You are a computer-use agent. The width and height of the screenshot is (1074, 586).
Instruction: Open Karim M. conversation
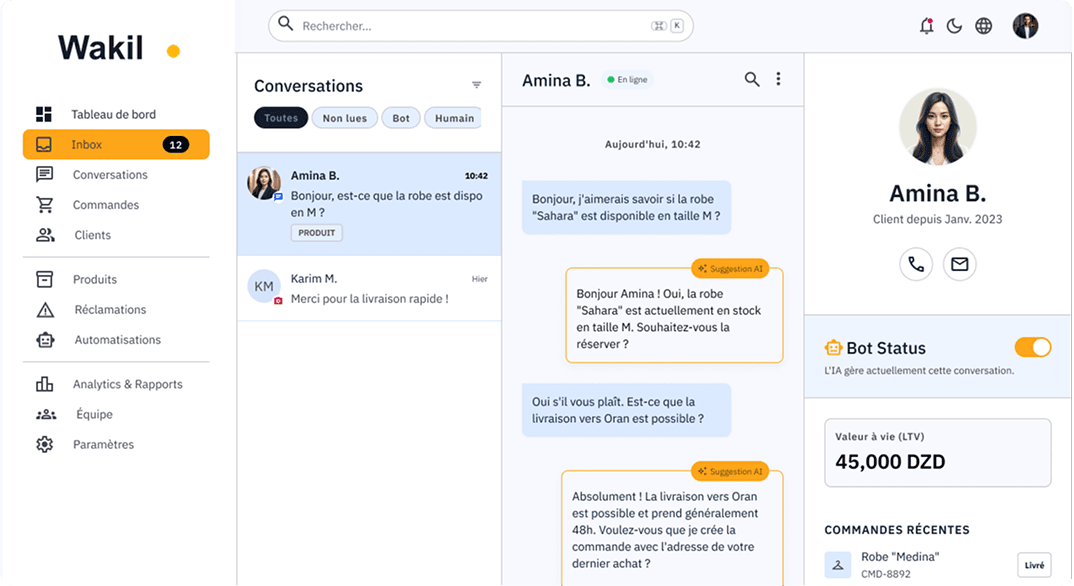[369, 288]
